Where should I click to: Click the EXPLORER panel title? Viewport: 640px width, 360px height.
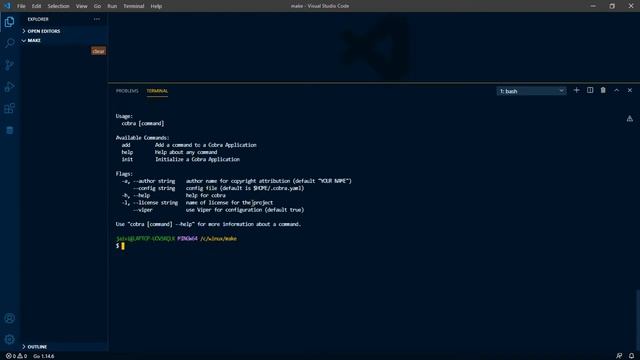tap(38, 19)
